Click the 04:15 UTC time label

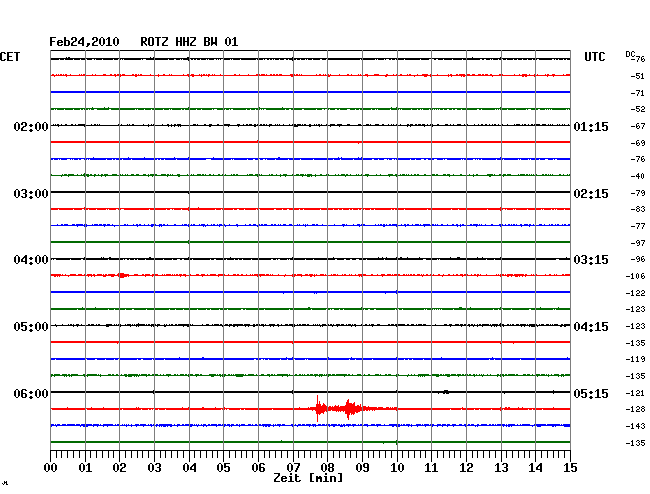click(591, 327)
